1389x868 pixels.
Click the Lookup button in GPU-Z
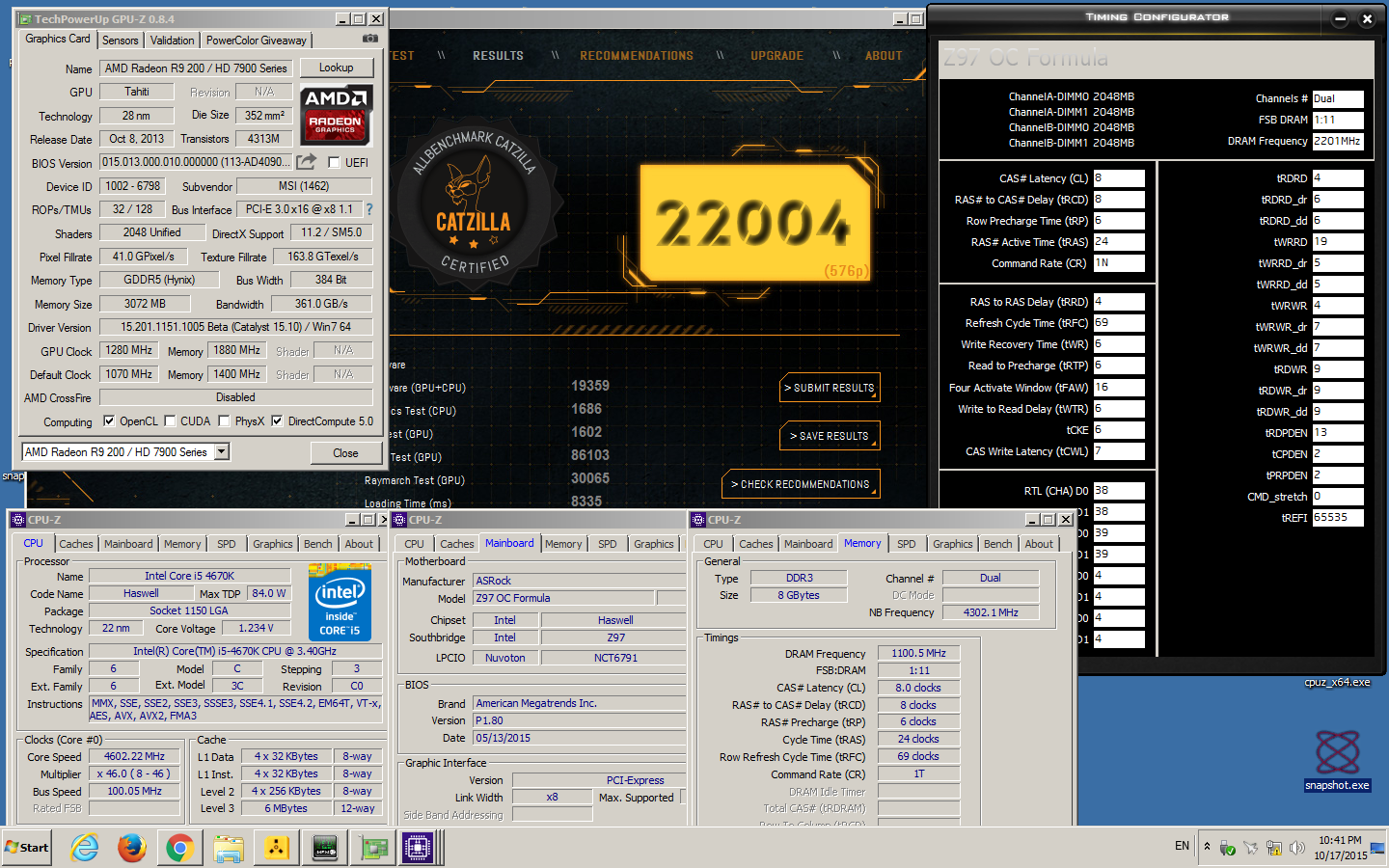click(336, 68)
